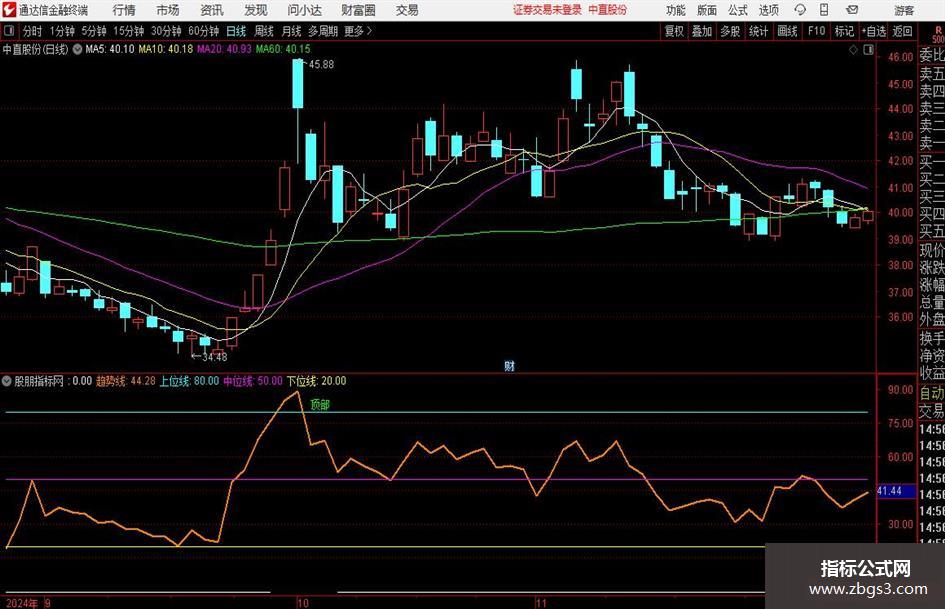Select the 日线 daily period tab

(x=236, y=31)
